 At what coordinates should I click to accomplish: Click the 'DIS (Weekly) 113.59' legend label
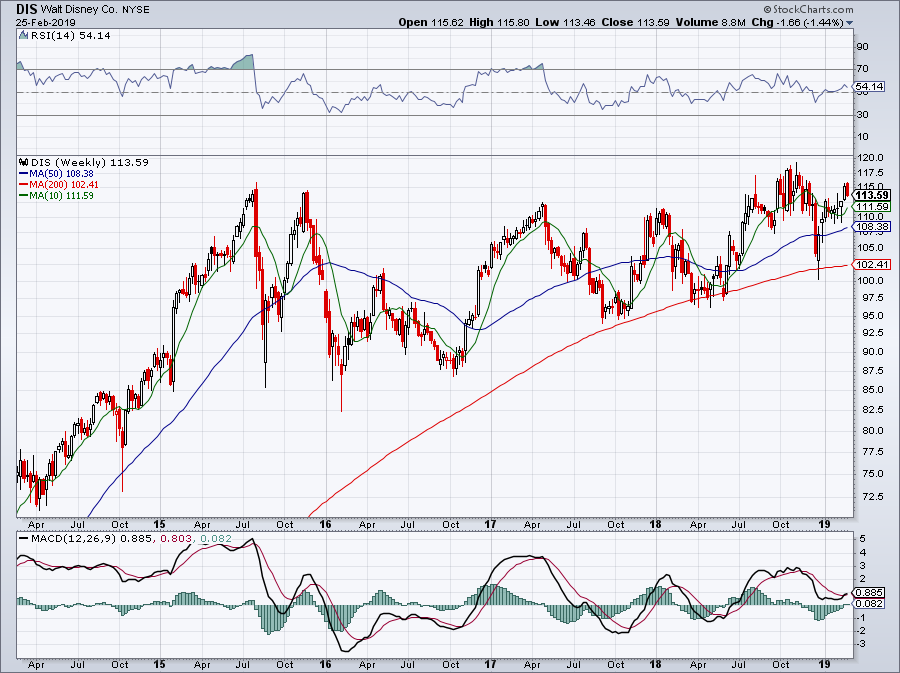click(x=90, y=162)
